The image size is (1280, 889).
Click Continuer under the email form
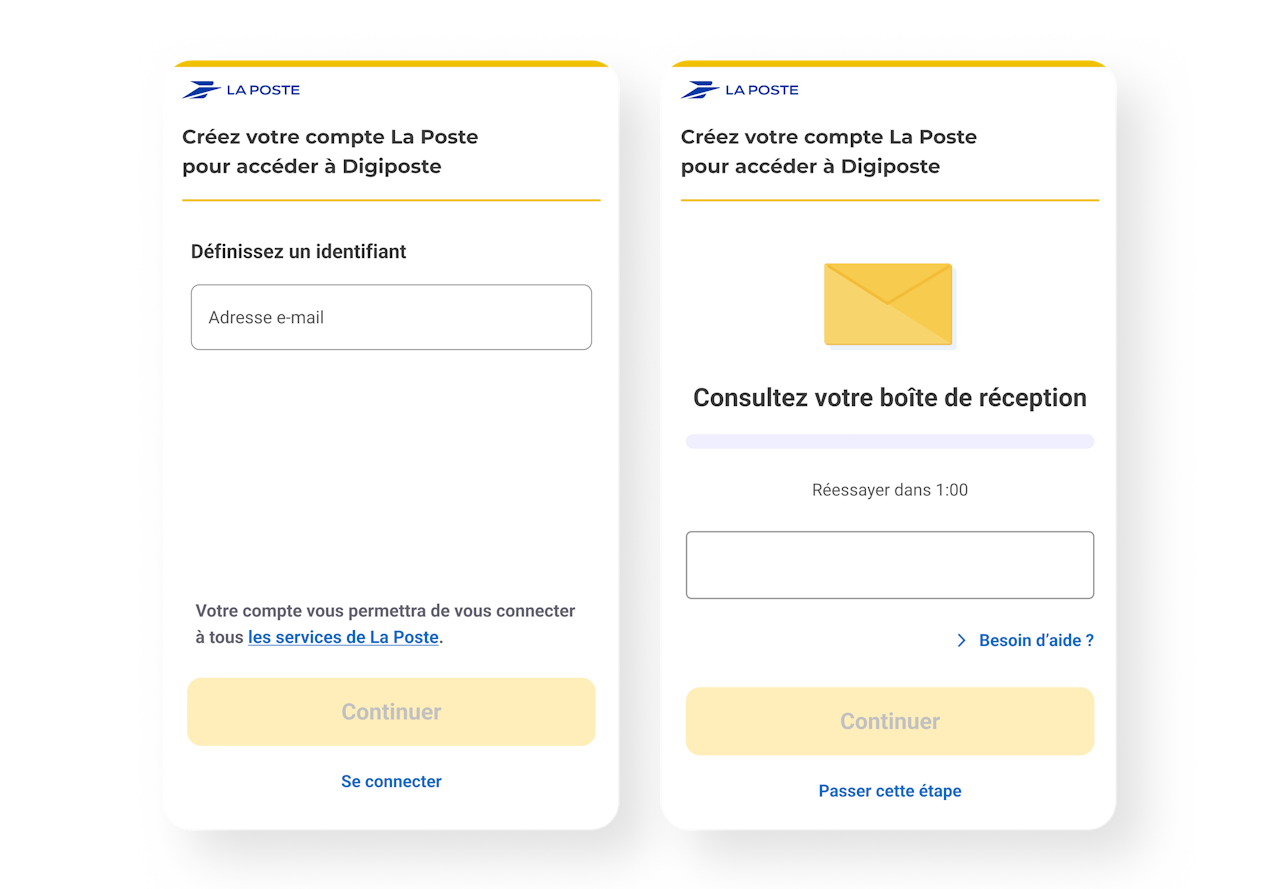[391, 712]
